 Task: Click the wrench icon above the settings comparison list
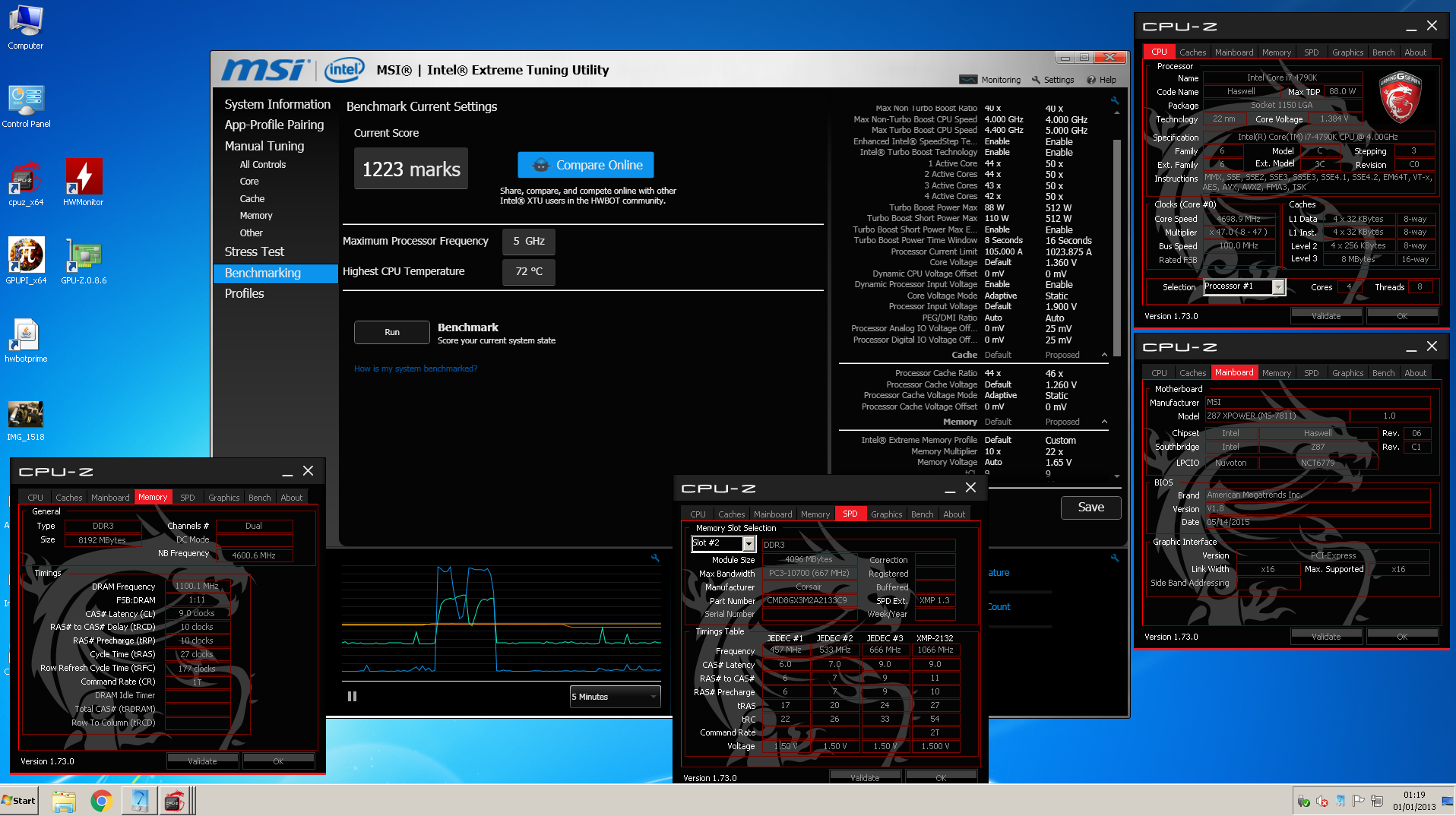point(1115,100)
